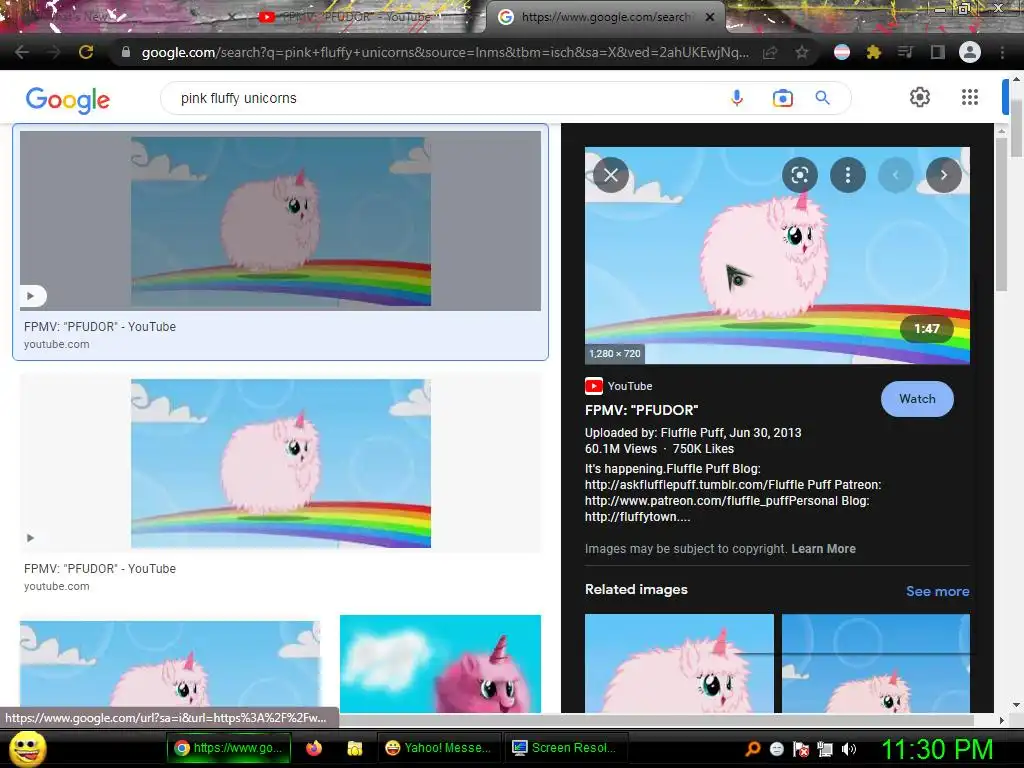1024x768 pixels.
Task: Click the network tray icon
Action: [x=825, y=749]
